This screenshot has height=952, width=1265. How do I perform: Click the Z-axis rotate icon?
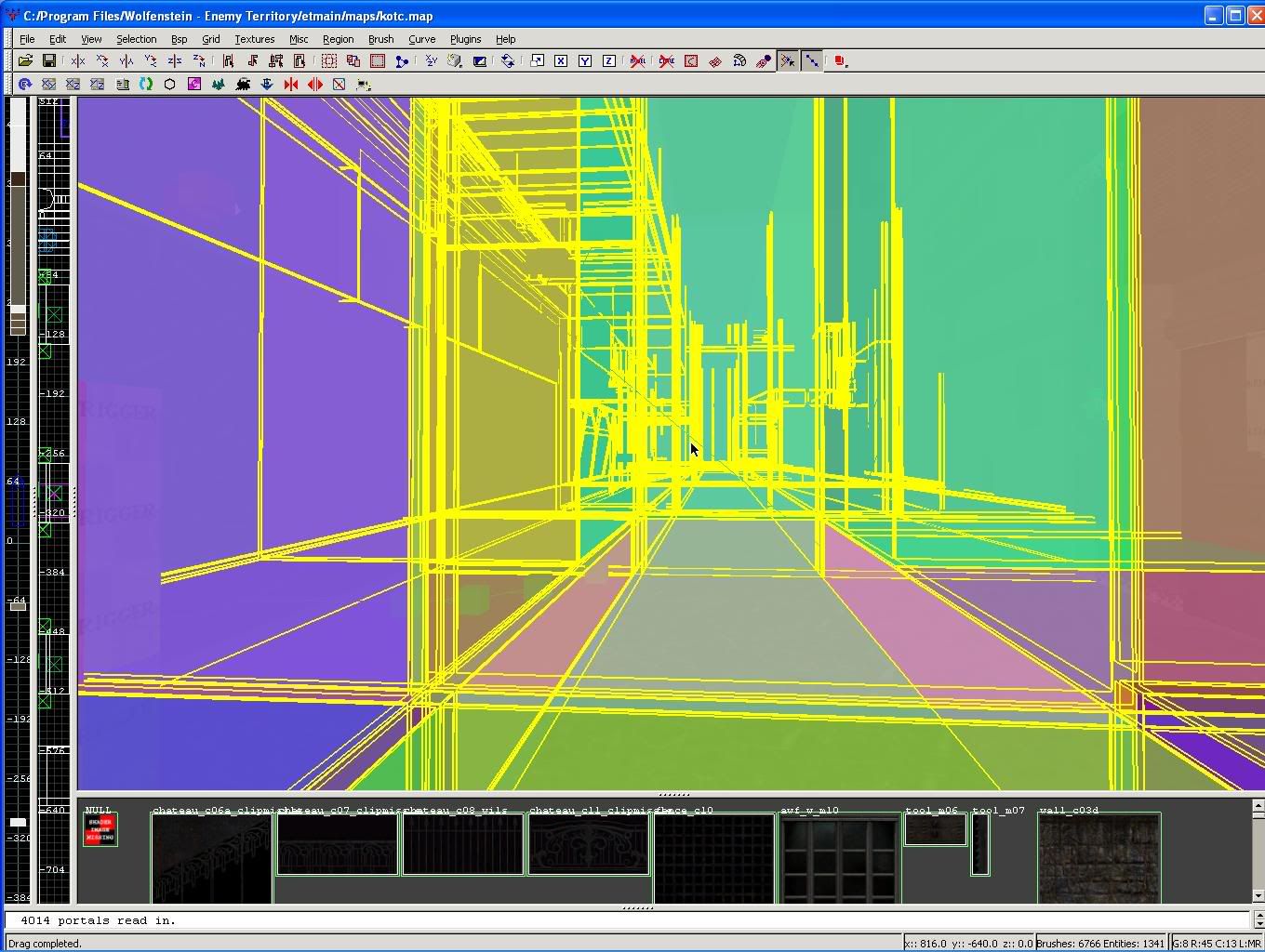pos(198,61)
